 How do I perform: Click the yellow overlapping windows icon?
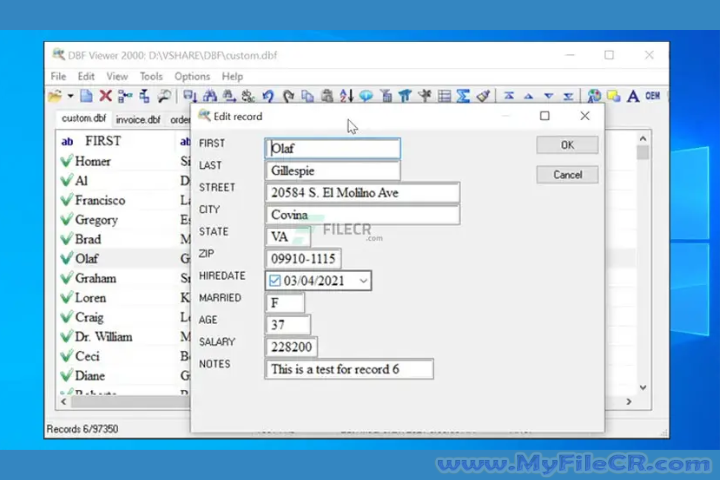tap(613, 96)
